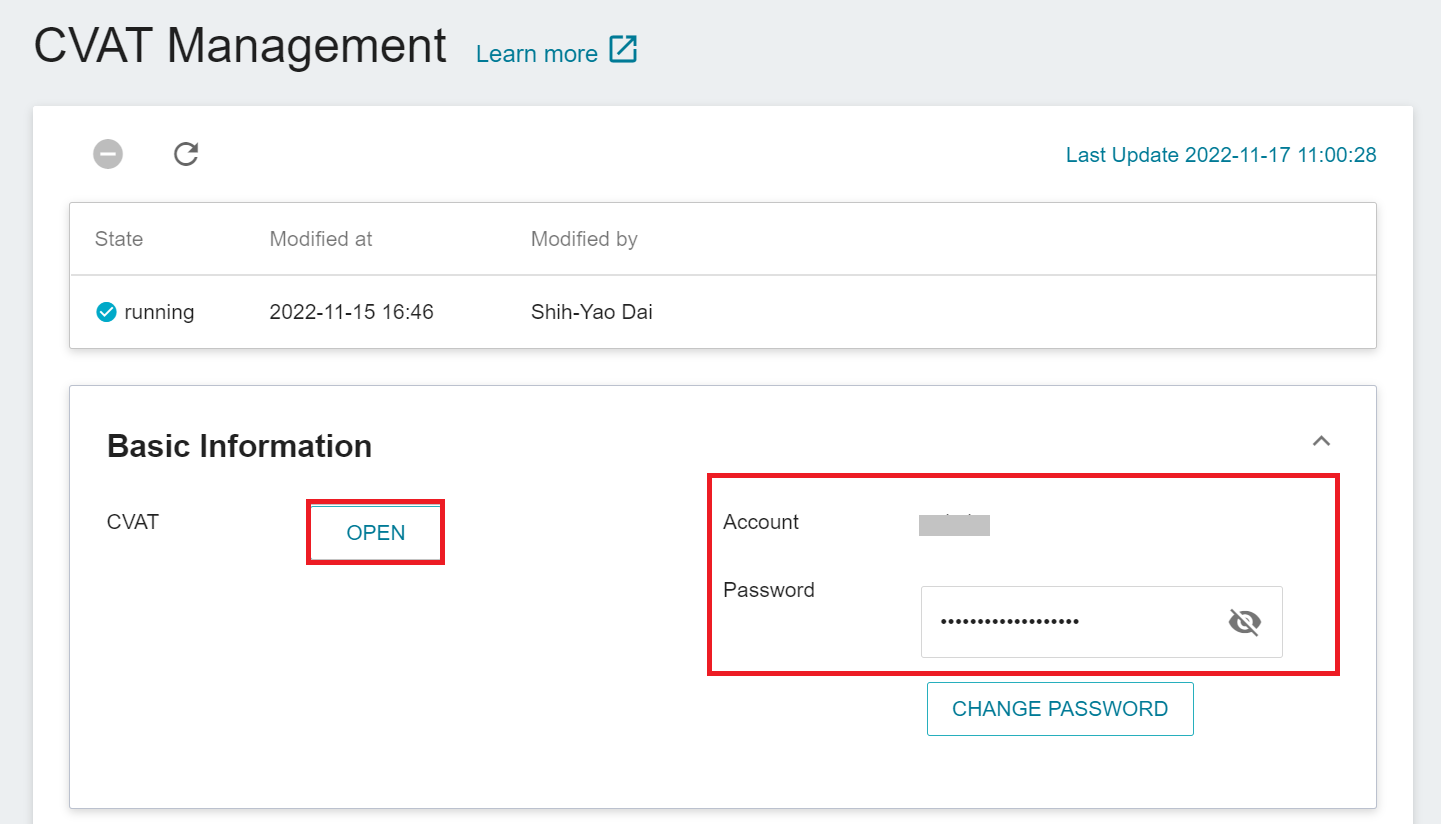Screen dimensions: 1441x824
Task: Click the external link icon beside Learn more
Action: coord(623,50)
